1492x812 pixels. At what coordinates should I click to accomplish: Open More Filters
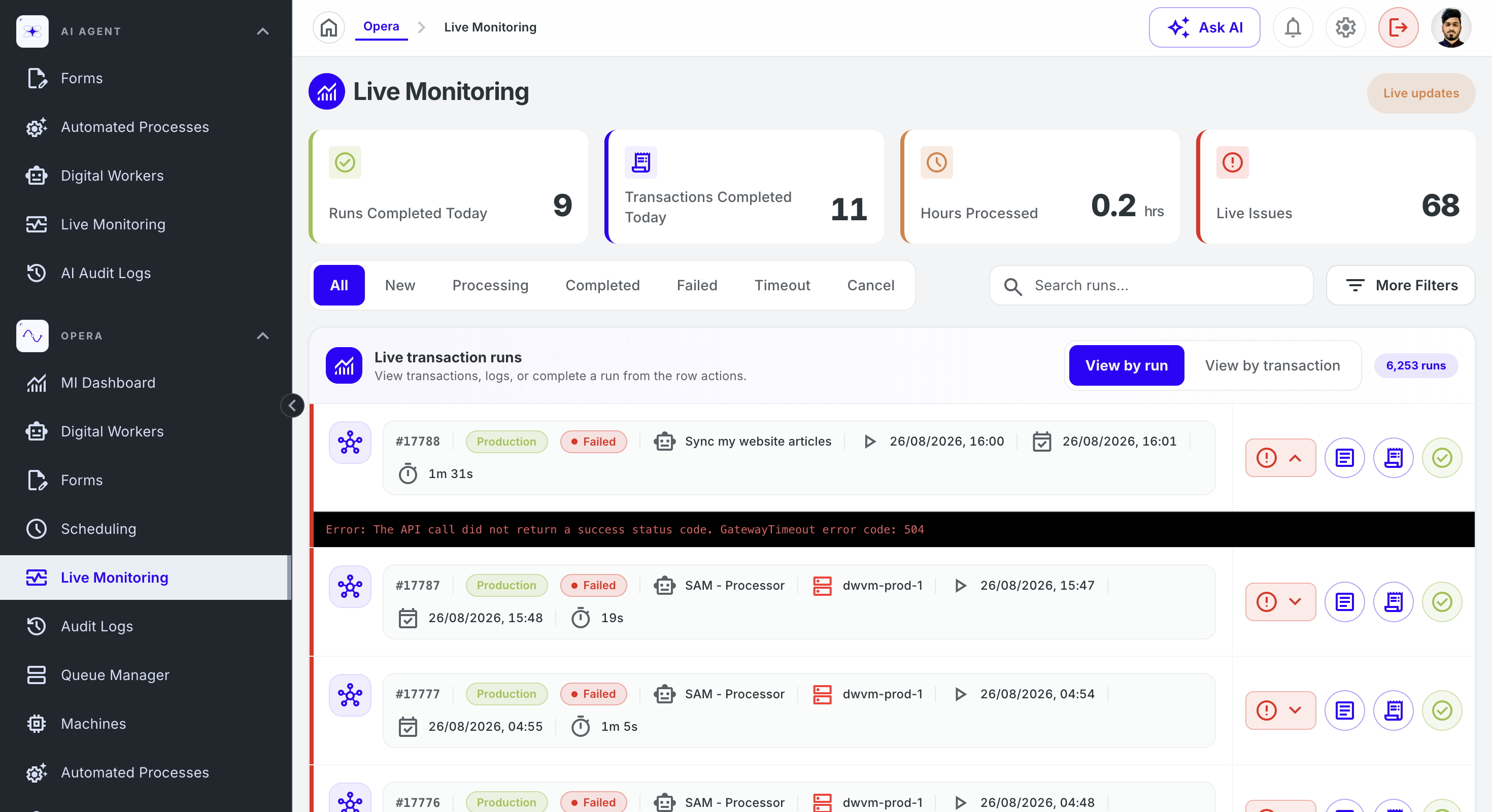[x=1401, y=285]
